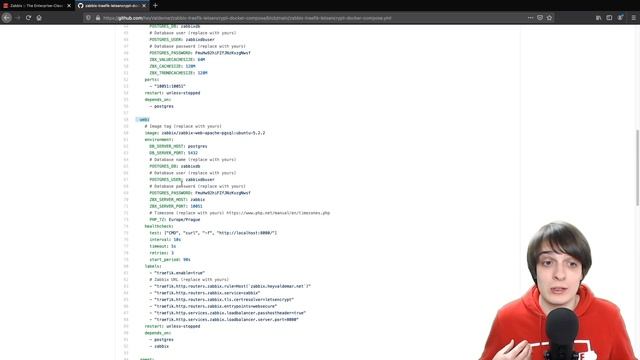
Task: Click the Host zabbix.heyvaldemar.net rule line
Action: pyautogui.click(x=230, y=286)
